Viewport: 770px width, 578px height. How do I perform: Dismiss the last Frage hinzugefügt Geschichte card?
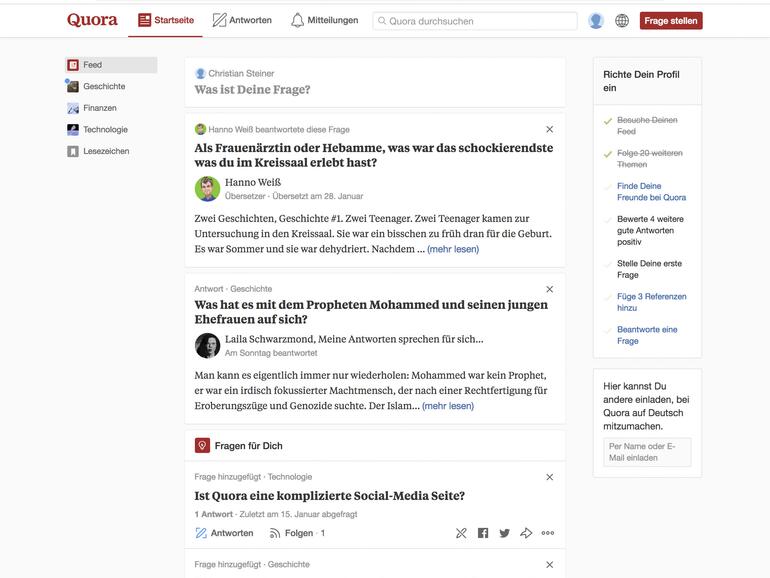point(550,565)
